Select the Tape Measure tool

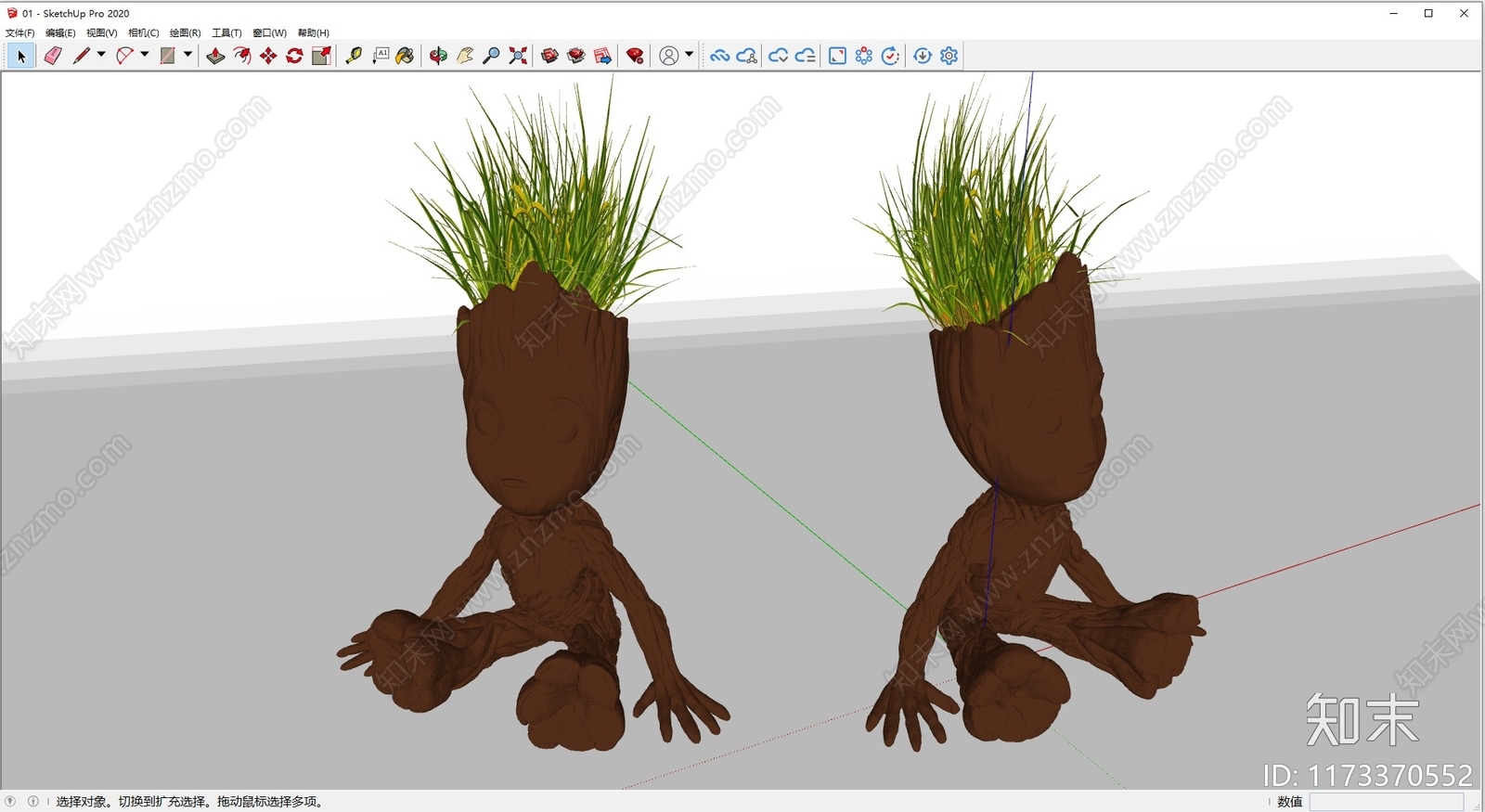click(x=354, y=57)
